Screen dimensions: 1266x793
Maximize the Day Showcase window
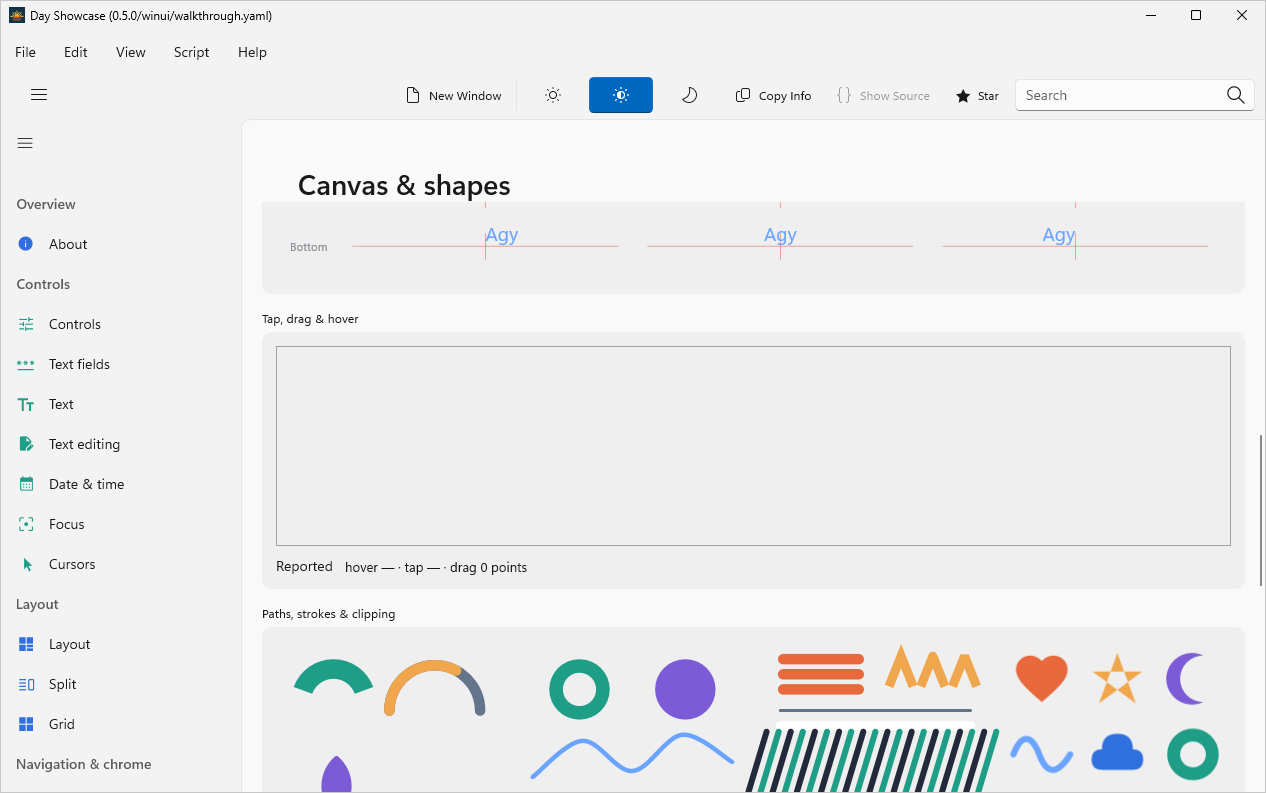[1196, 15]
